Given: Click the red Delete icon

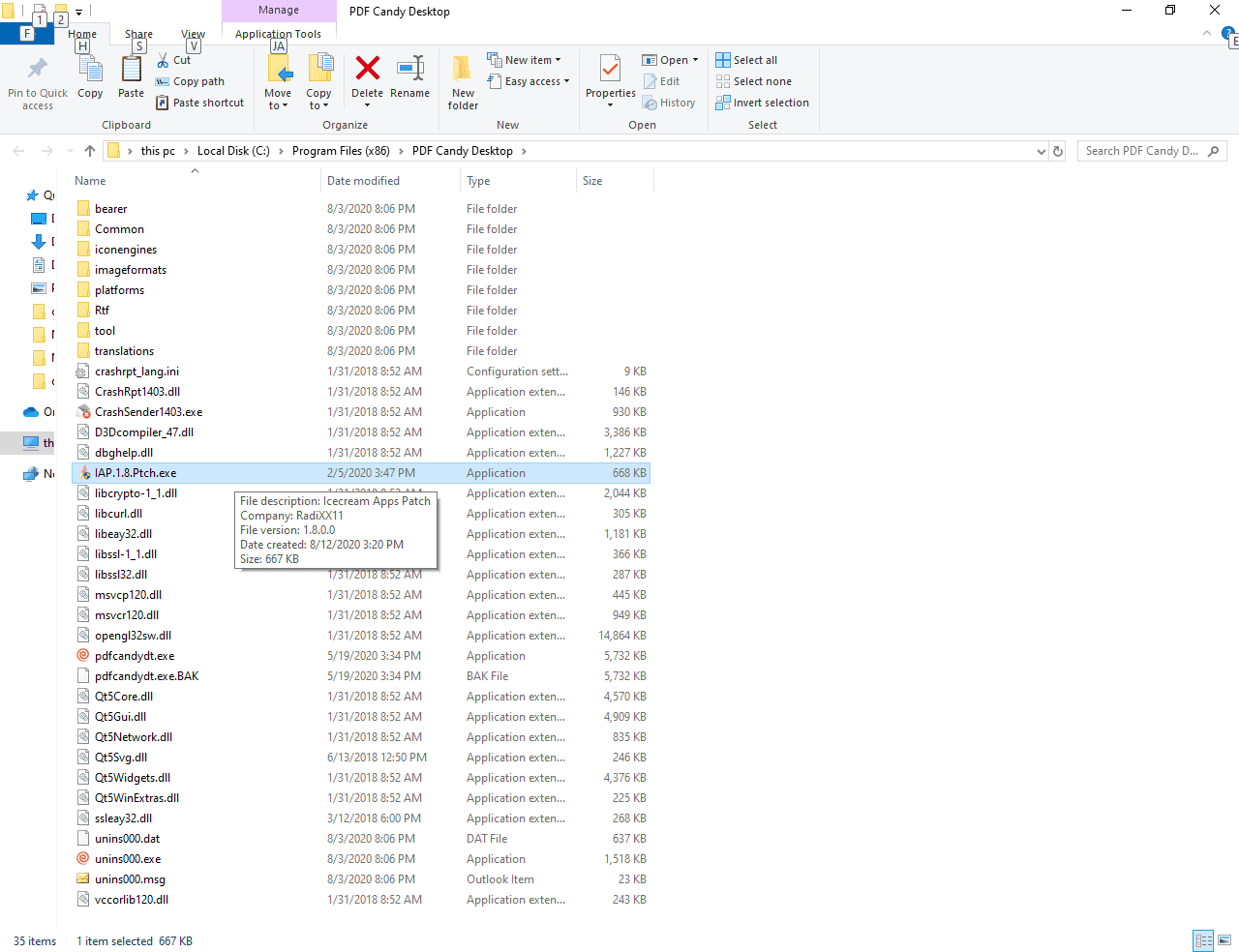Looking at the screenshot, I should (x=368, y=68).
